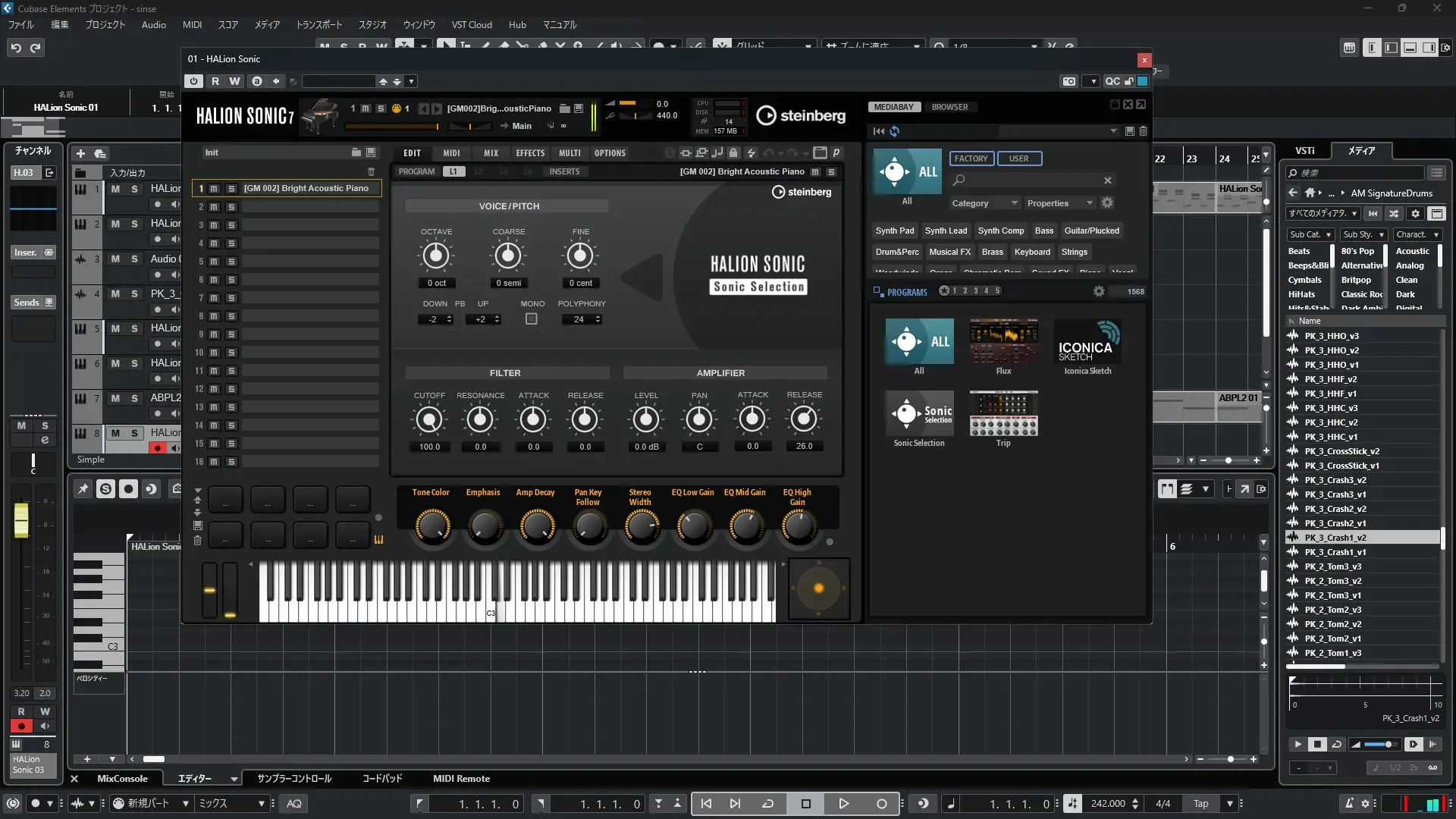Click the transport Play button
Image resolution: width=1456 pixels, height=819 pixels.
pyautogui.click(x=843, y=804)
